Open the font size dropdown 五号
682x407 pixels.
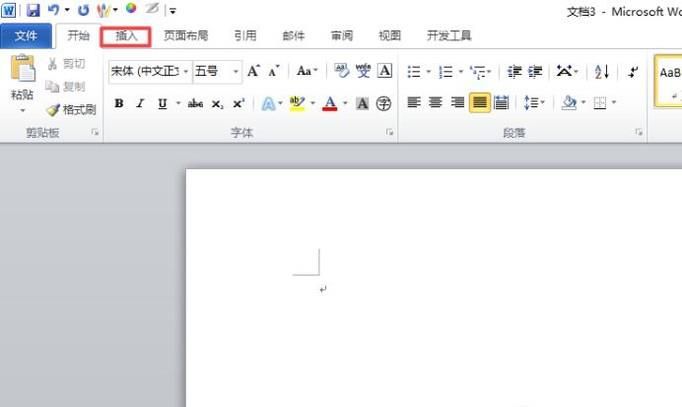[x=235, y=71]
